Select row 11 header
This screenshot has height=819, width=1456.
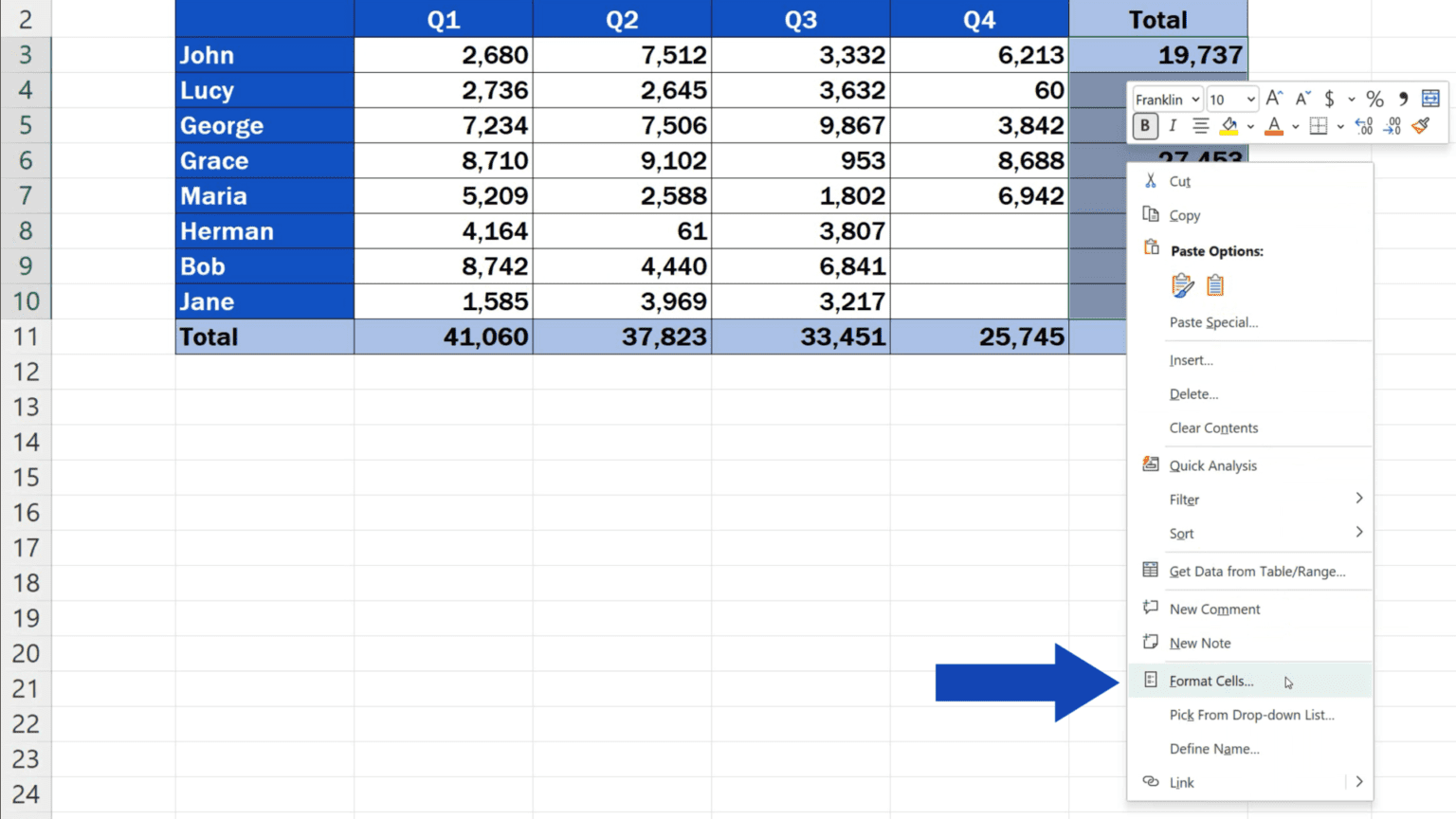[26, 337]
